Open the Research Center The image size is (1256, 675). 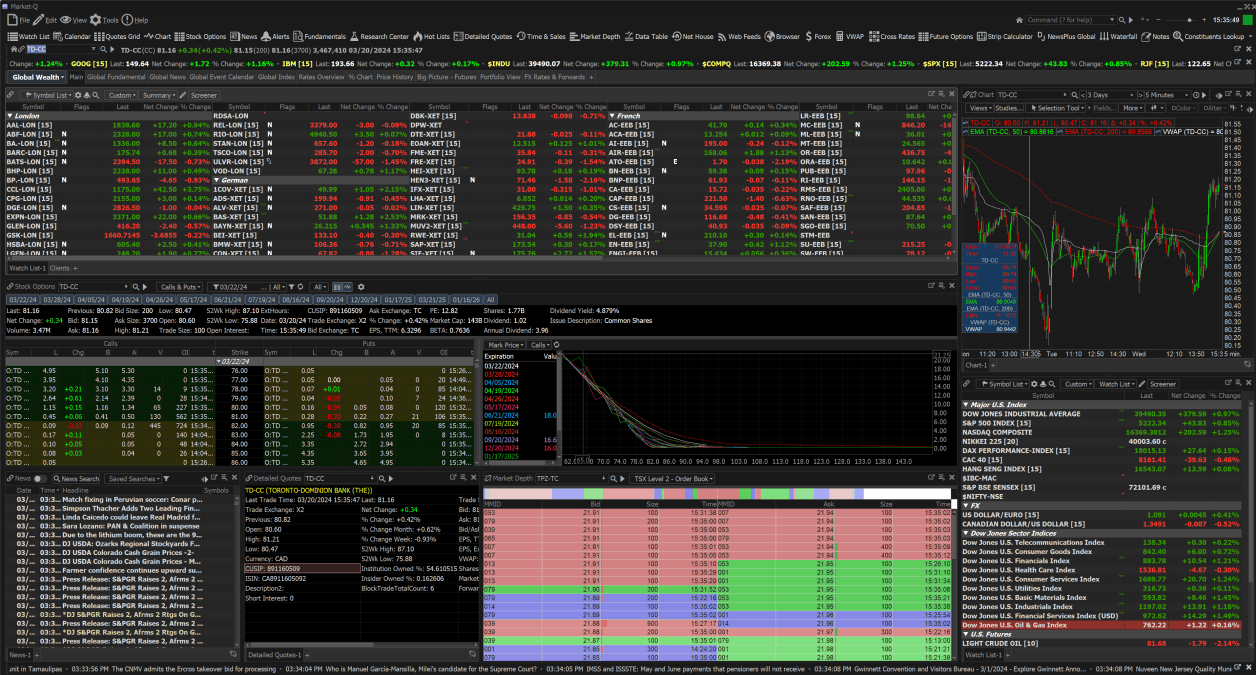point(379,36)
